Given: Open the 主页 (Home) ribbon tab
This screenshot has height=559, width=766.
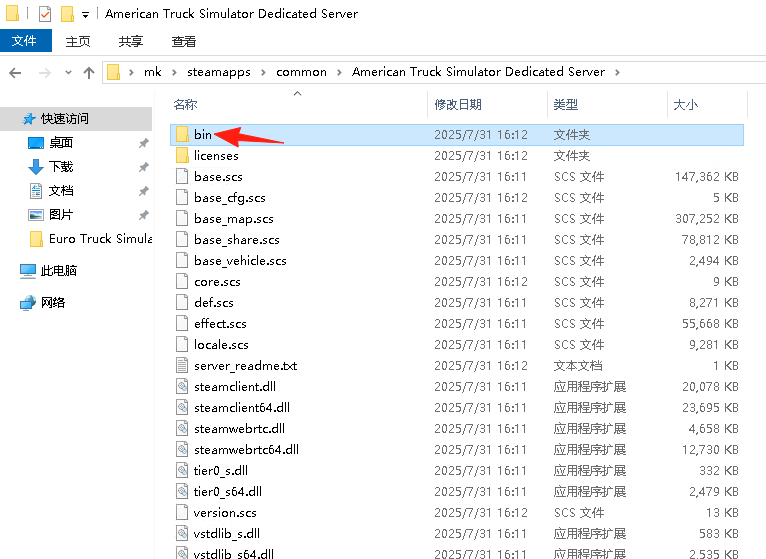Looking at the screenshot, I should coord(78,42).
